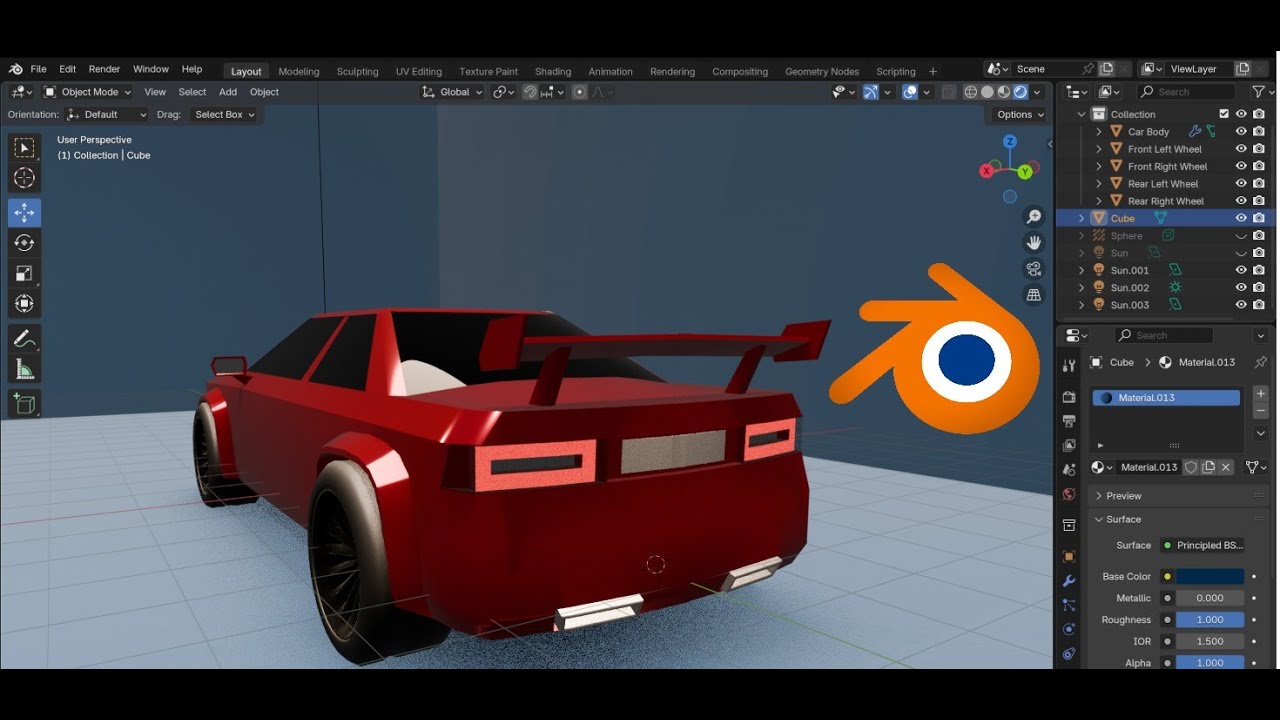This screenshot has height=720, width=1280.
Task: Toggle eye icon for Sun.001
Action: point(1241,270)
